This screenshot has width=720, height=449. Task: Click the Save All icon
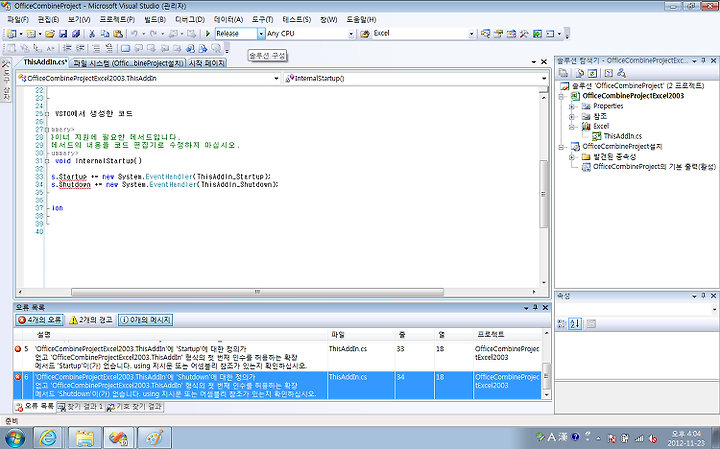(x=76, y=34)
